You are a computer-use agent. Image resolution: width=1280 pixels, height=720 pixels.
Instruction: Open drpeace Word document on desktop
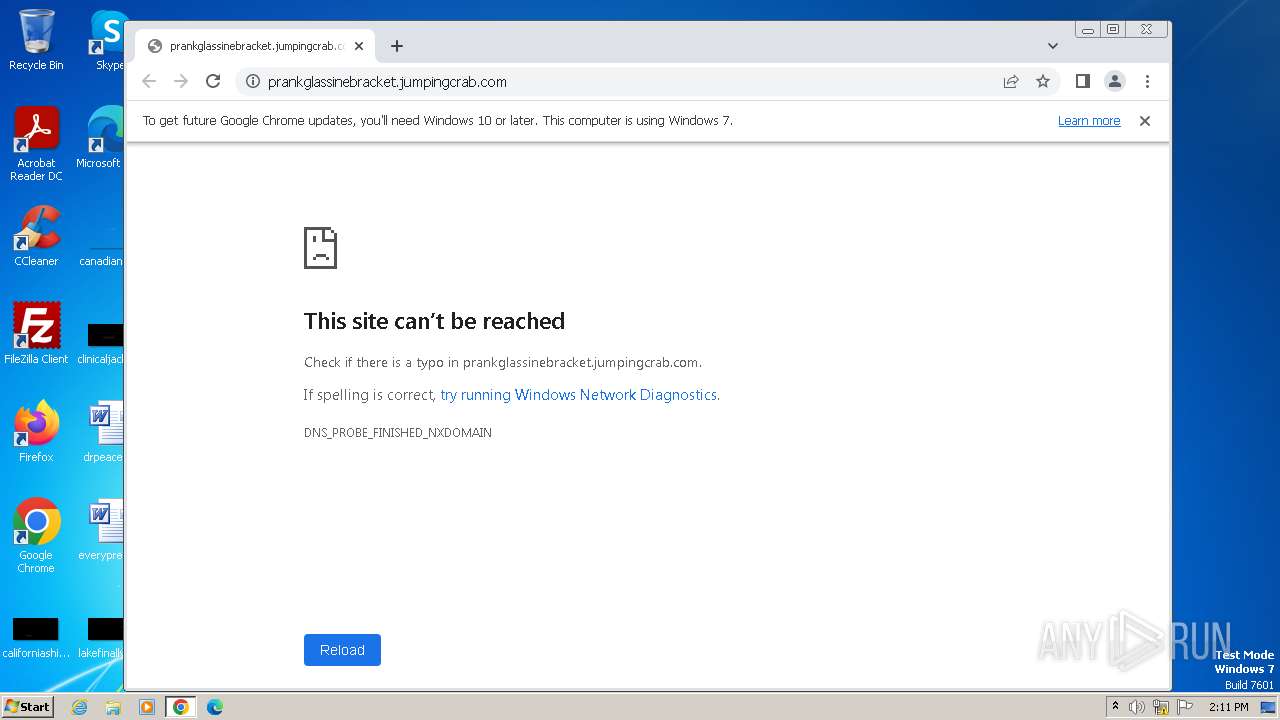click(x=104, y=431)
